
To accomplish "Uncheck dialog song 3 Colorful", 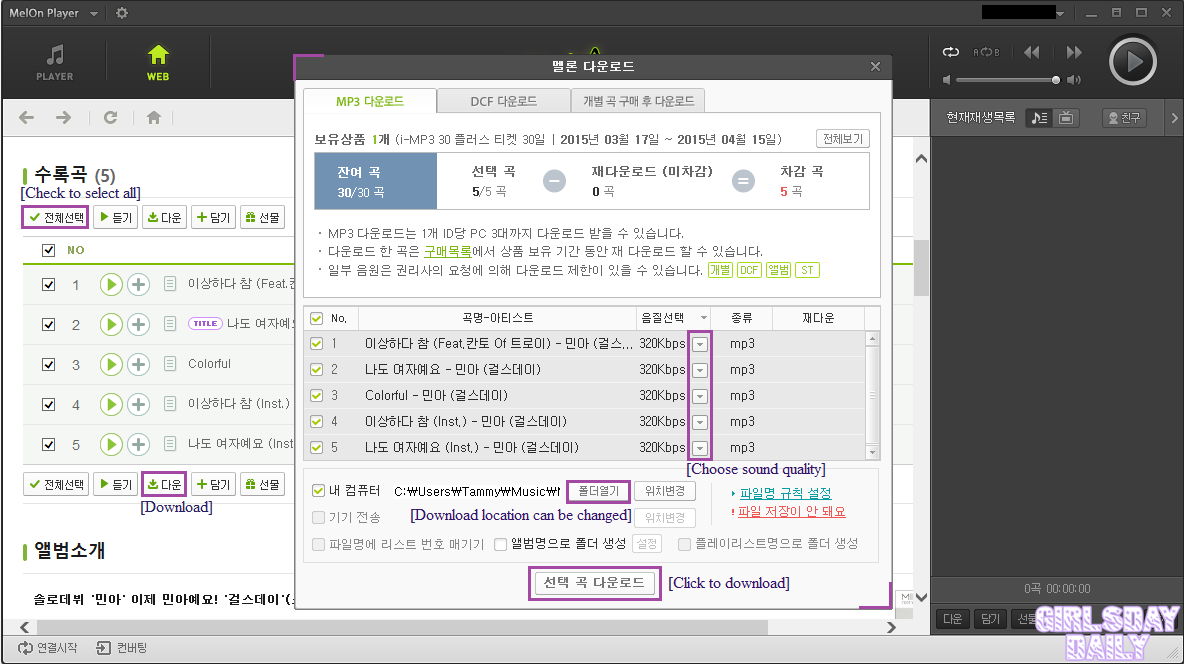I will [x=316, y=396].
